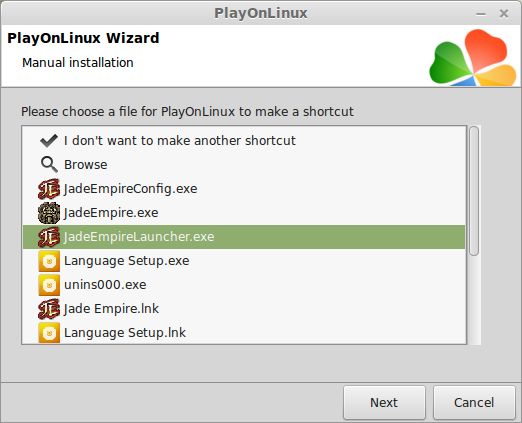Image resolution: width=522 pixels, height=423 pixels.
Task: Click the unins000.exe yellow icon
Action: tap(49, 285)
